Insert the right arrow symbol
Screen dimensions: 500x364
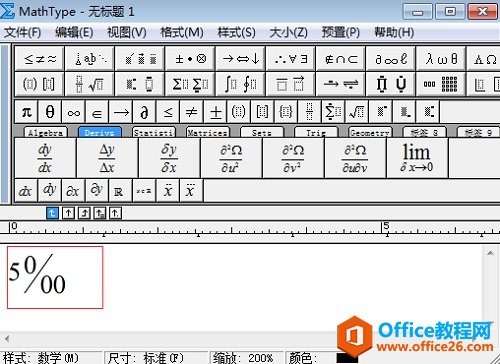[121, 112]
